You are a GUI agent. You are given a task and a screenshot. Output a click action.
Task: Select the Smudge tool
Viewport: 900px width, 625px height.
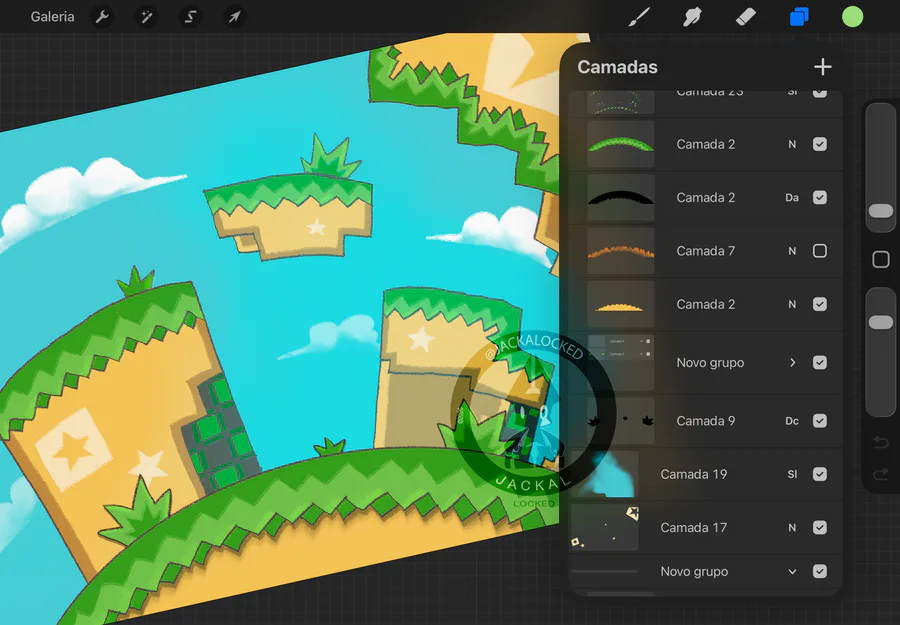pos(692,17)
